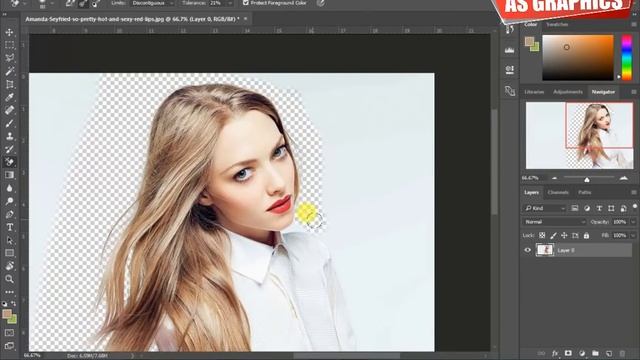Toggle Quick Mask mode icon

9,332
